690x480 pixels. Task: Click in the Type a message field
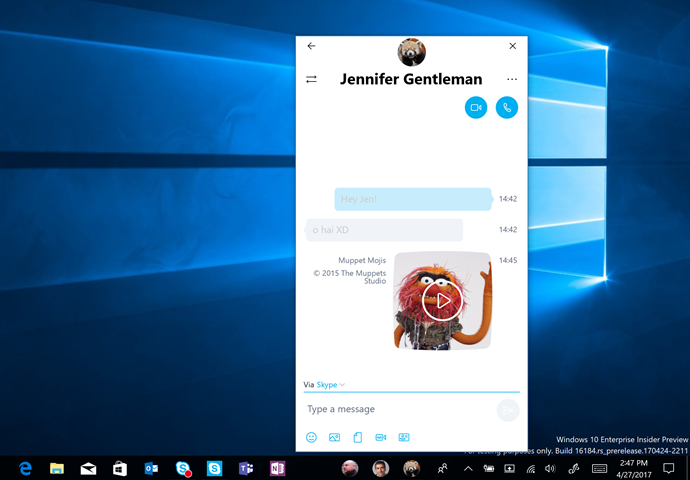[x=398, y=409]
